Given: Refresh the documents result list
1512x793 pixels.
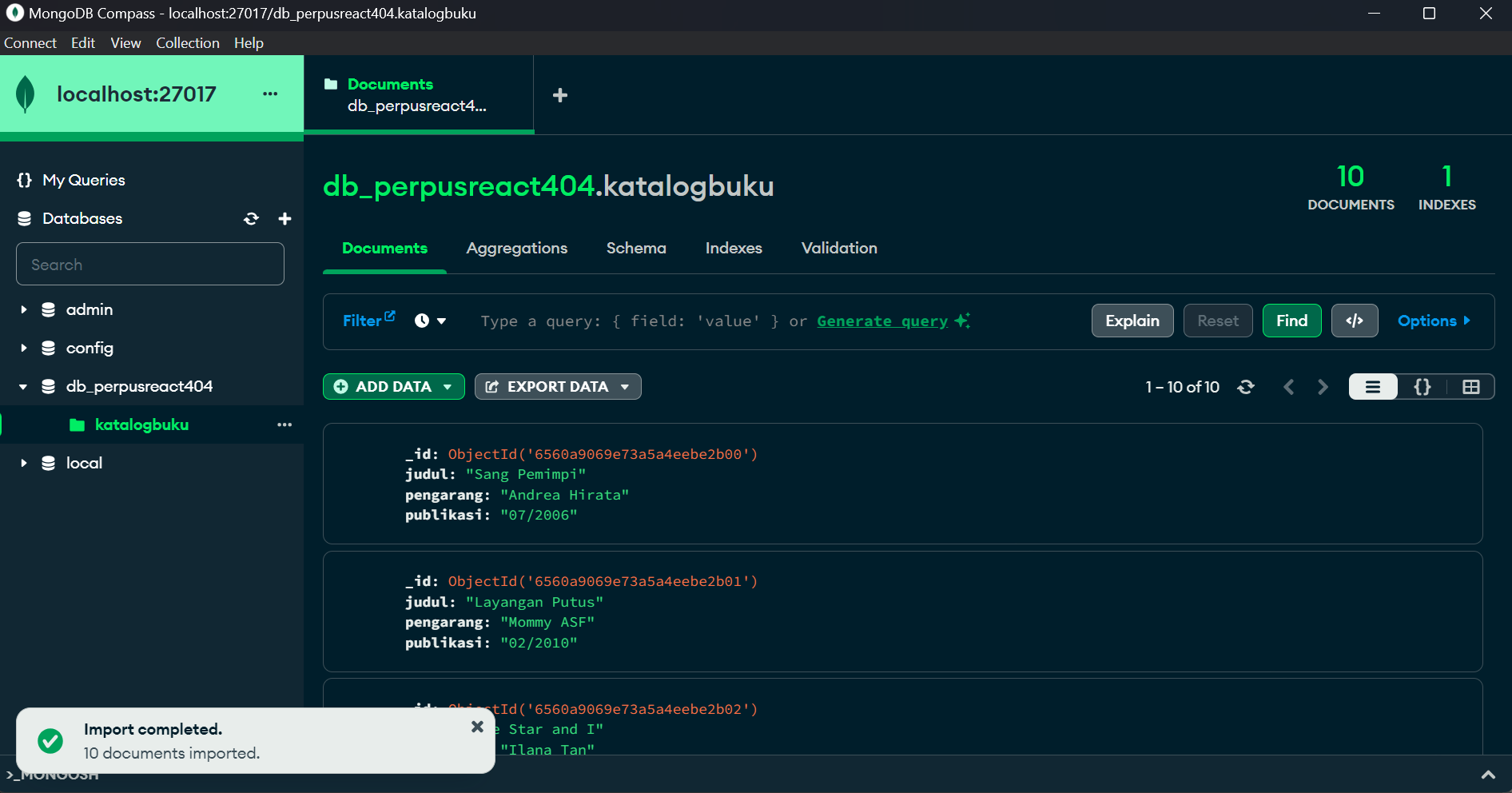Looking at the screenshot, I should tap(1246, 387).
